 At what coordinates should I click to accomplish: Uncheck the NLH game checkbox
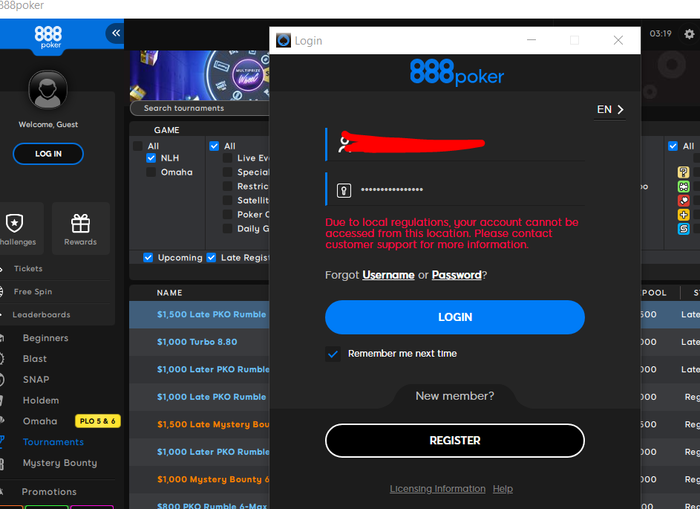pos(151,158)
